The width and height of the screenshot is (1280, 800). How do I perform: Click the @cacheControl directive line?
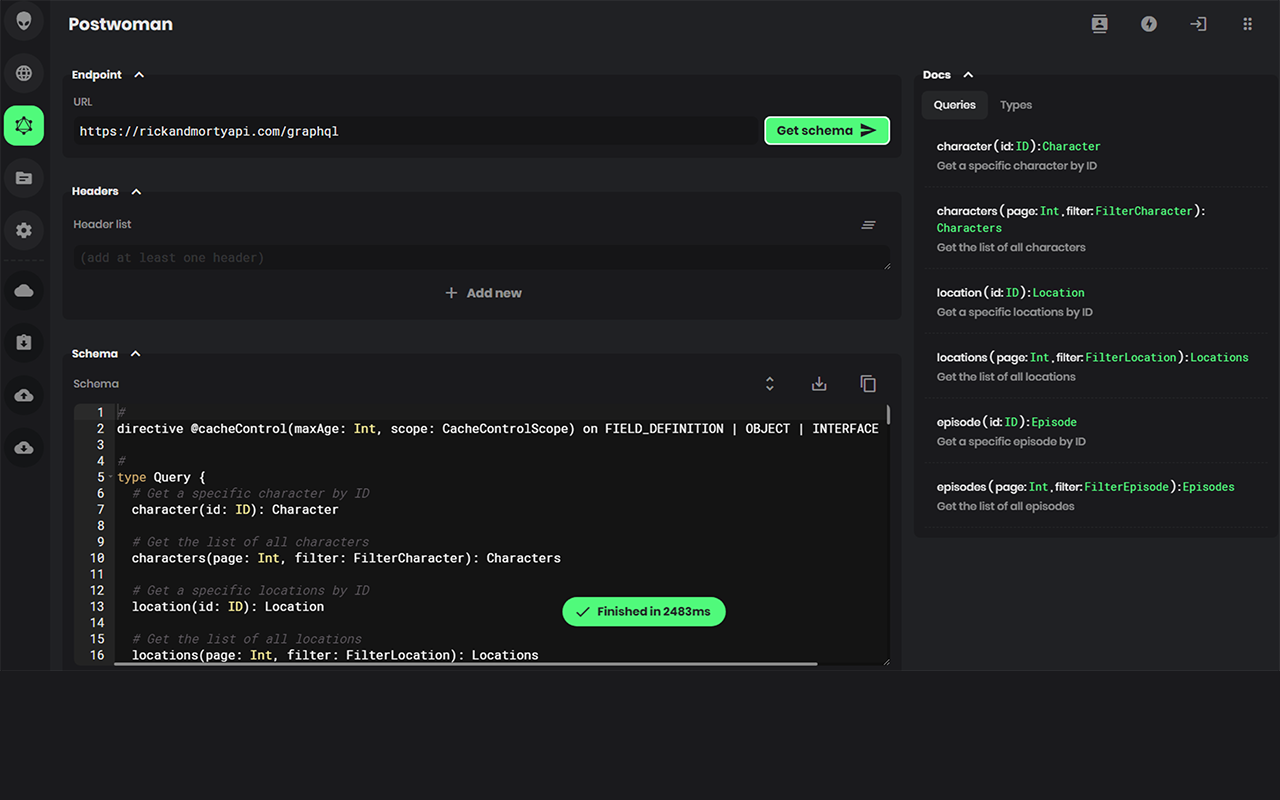pyautogui.click(x=497, y=429)
